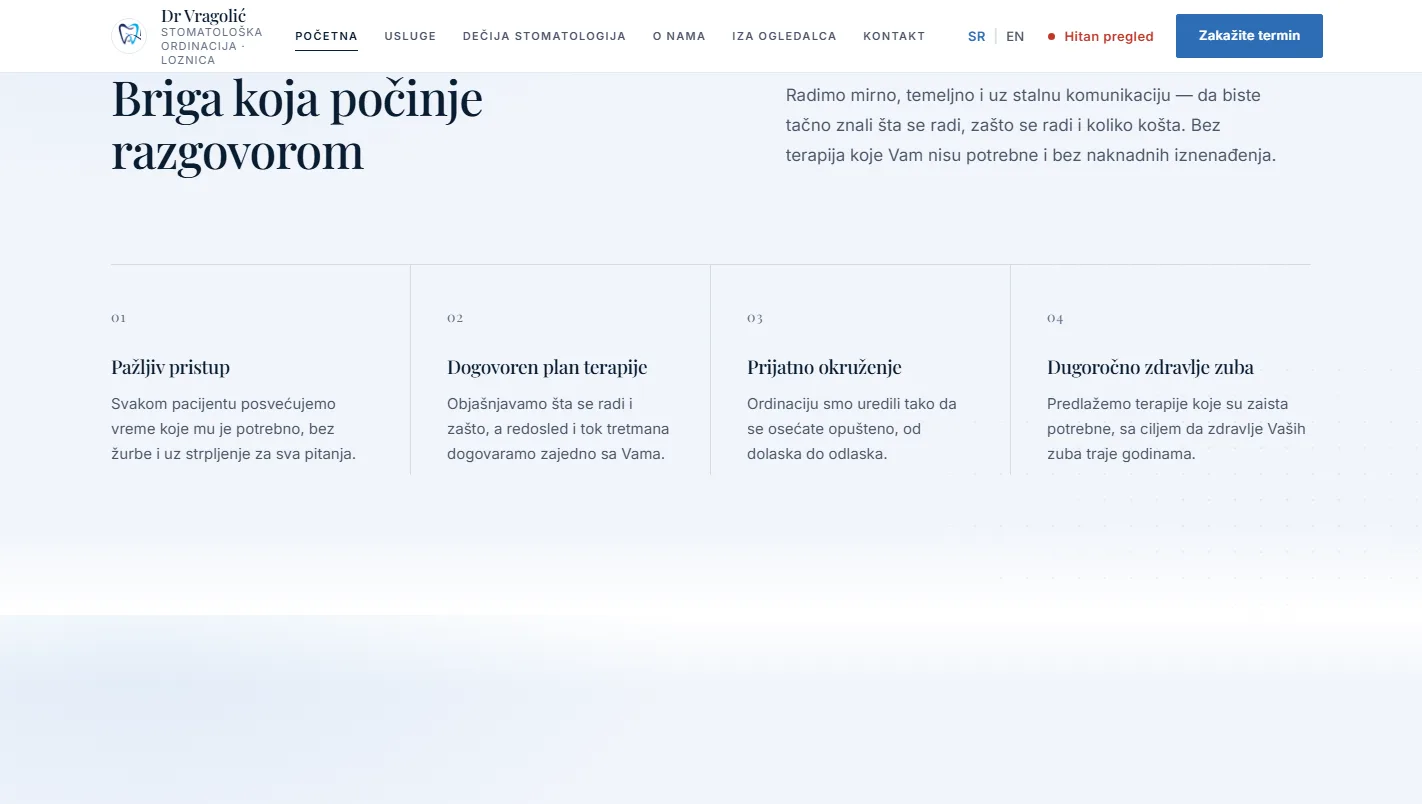Click text Predlažemo terapije koje su zaista

1176,429
